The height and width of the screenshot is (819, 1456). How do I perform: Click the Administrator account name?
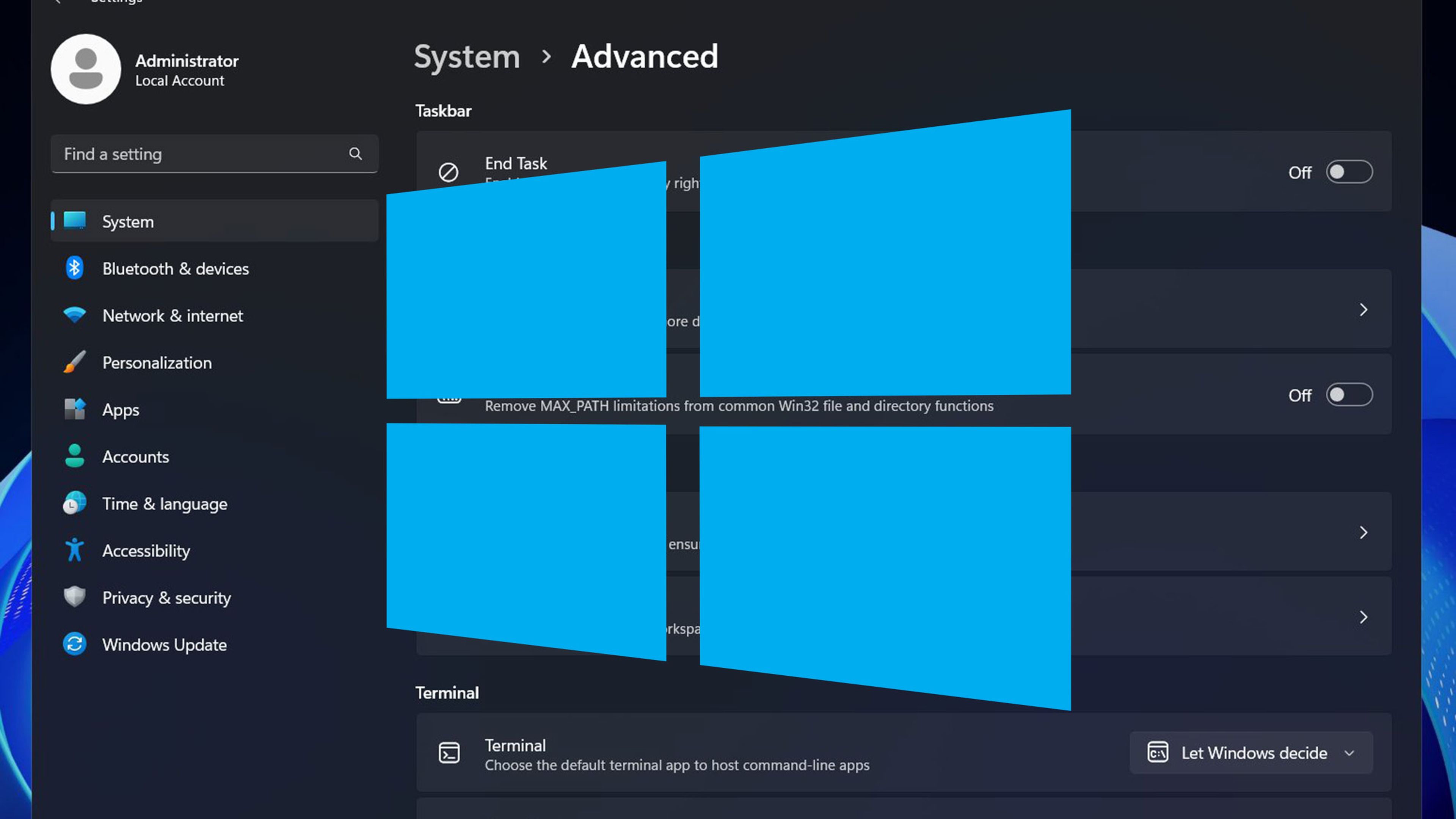[x=187, y=61]
